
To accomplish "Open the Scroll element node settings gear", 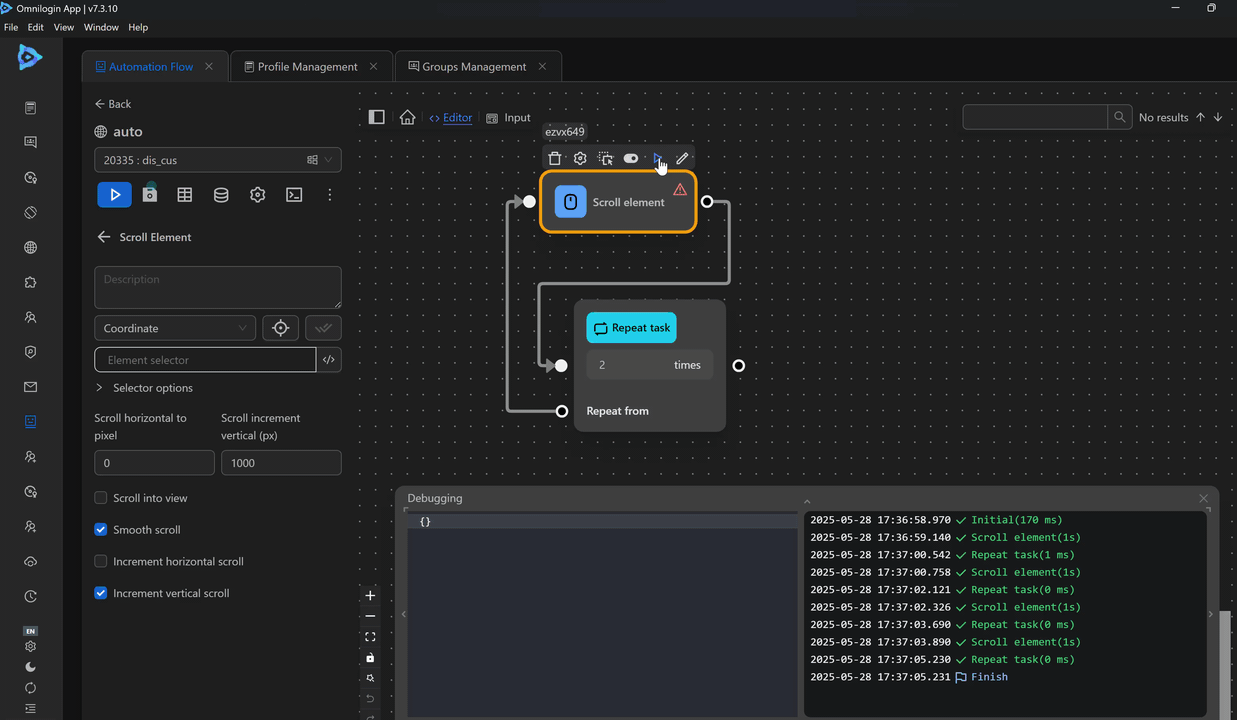I will click(x=580, y=158).
